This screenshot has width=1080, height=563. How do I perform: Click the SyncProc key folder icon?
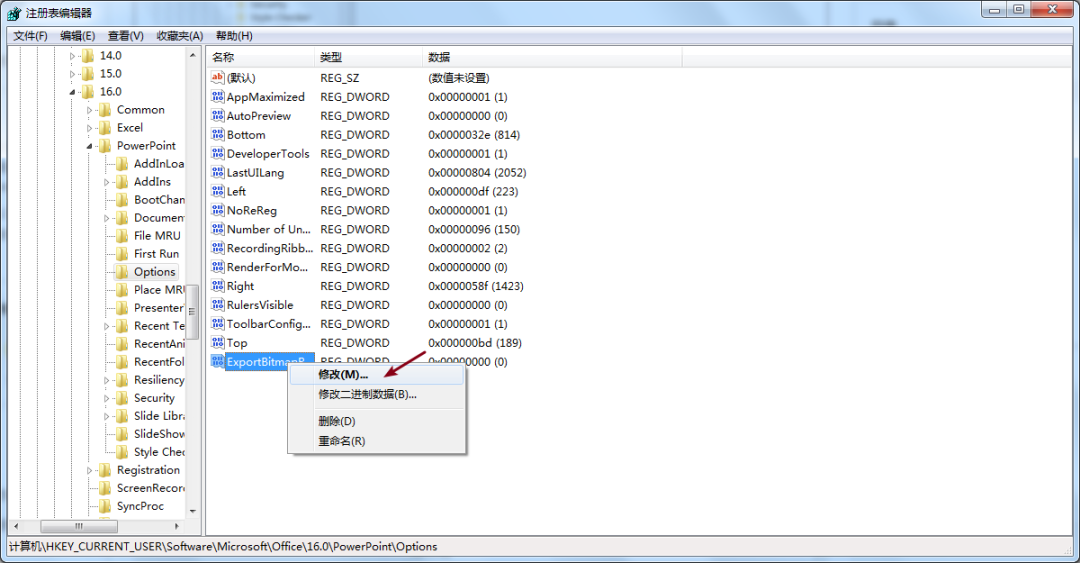pos(105,506)
